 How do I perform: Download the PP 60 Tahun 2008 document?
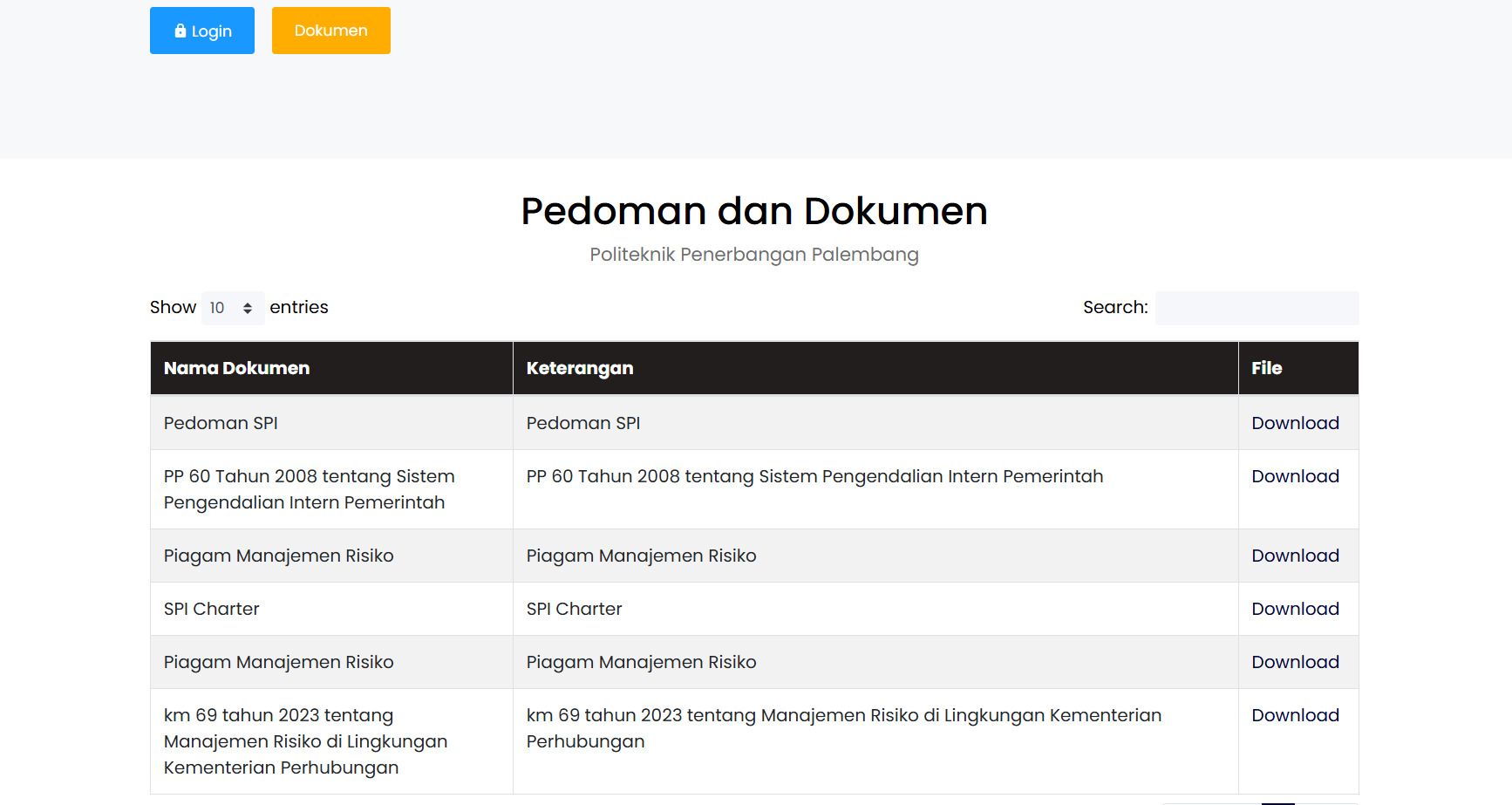point(1295,476)
